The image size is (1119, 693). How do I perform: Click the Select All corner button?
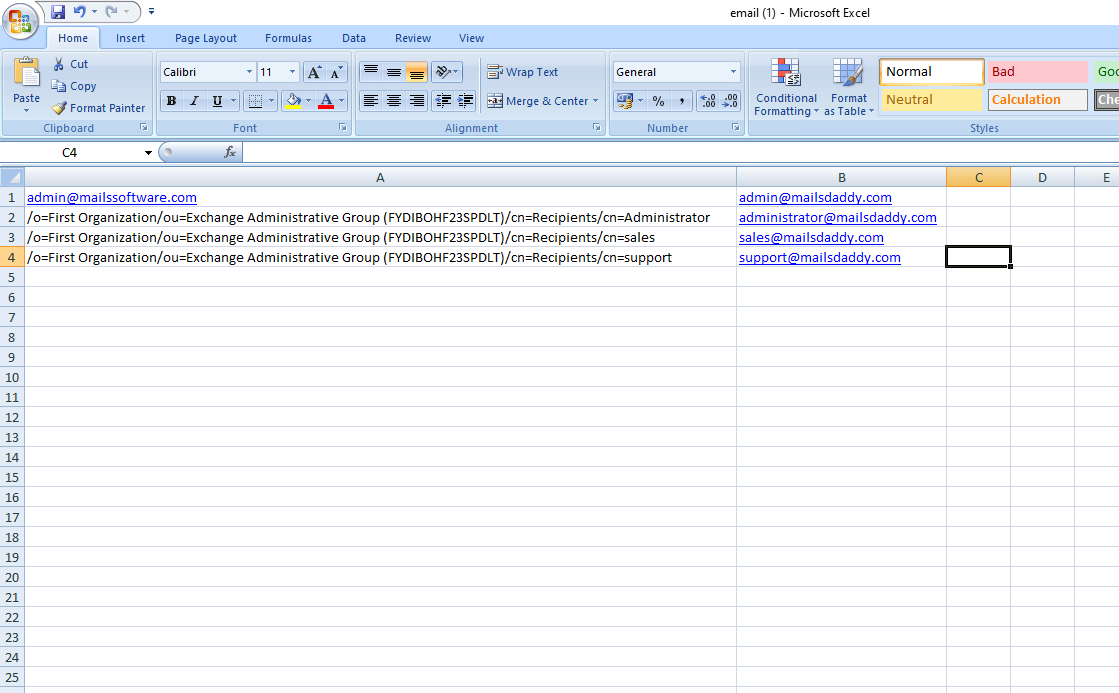pos(12,177)
